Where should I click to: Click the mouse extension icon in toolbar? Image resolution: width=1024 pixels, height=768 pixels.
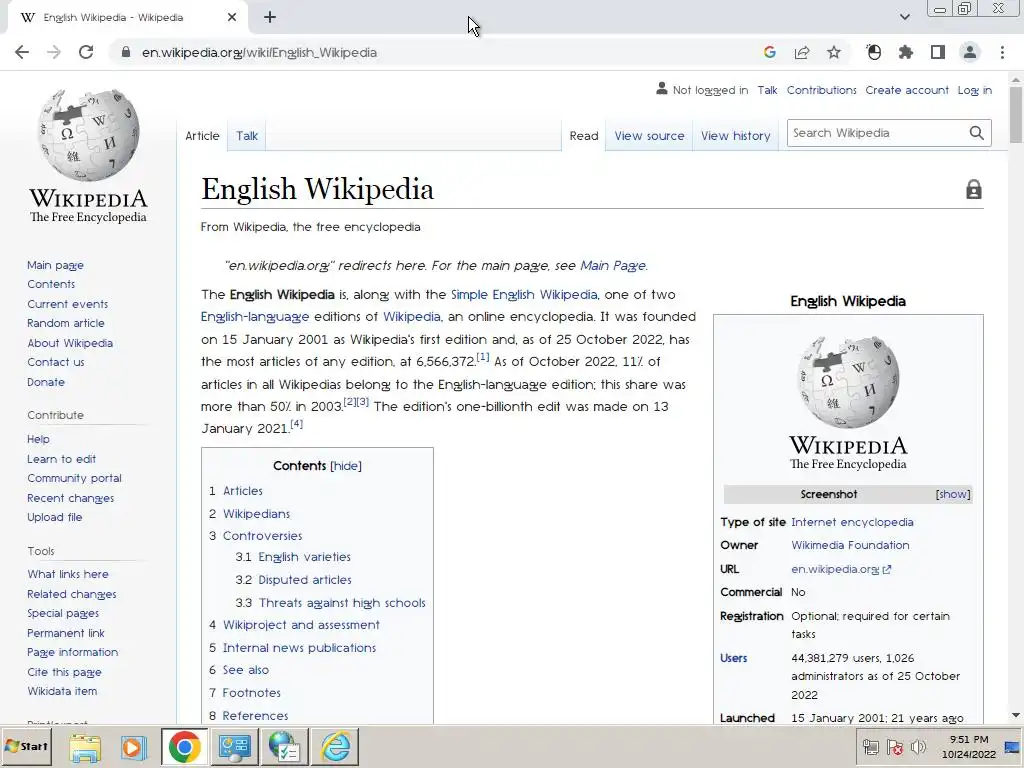(874, 52)
